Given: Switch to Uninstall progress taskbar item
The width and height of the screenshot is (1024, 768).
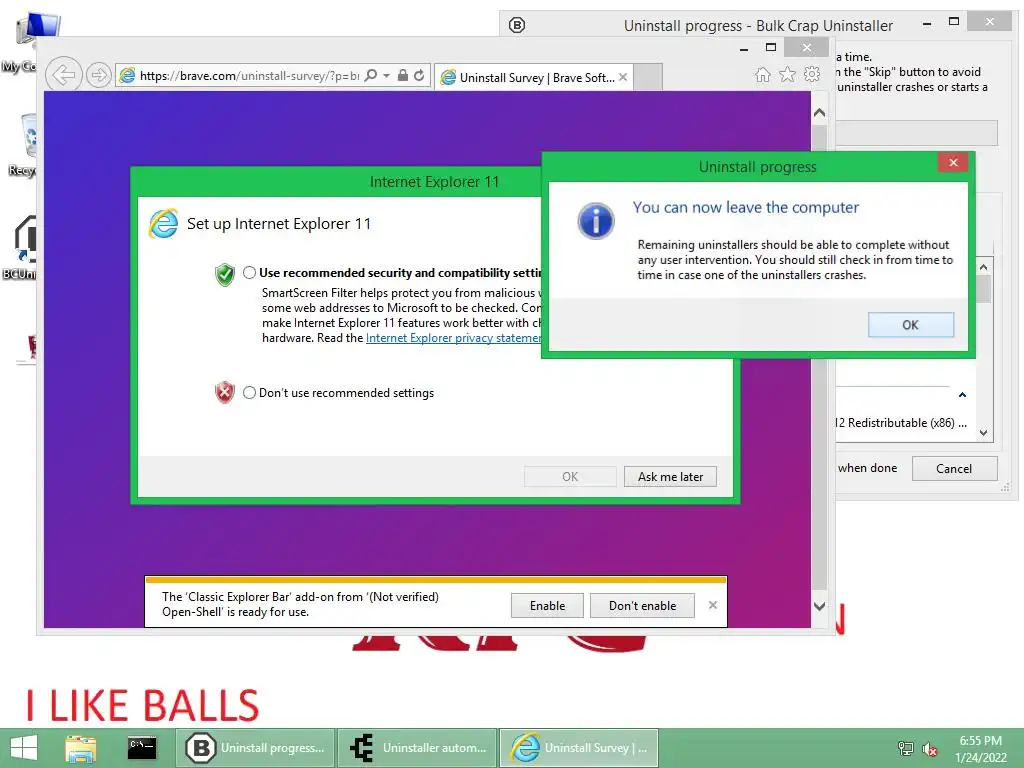Looking at the screenshot, I should (x=255, y=748).
